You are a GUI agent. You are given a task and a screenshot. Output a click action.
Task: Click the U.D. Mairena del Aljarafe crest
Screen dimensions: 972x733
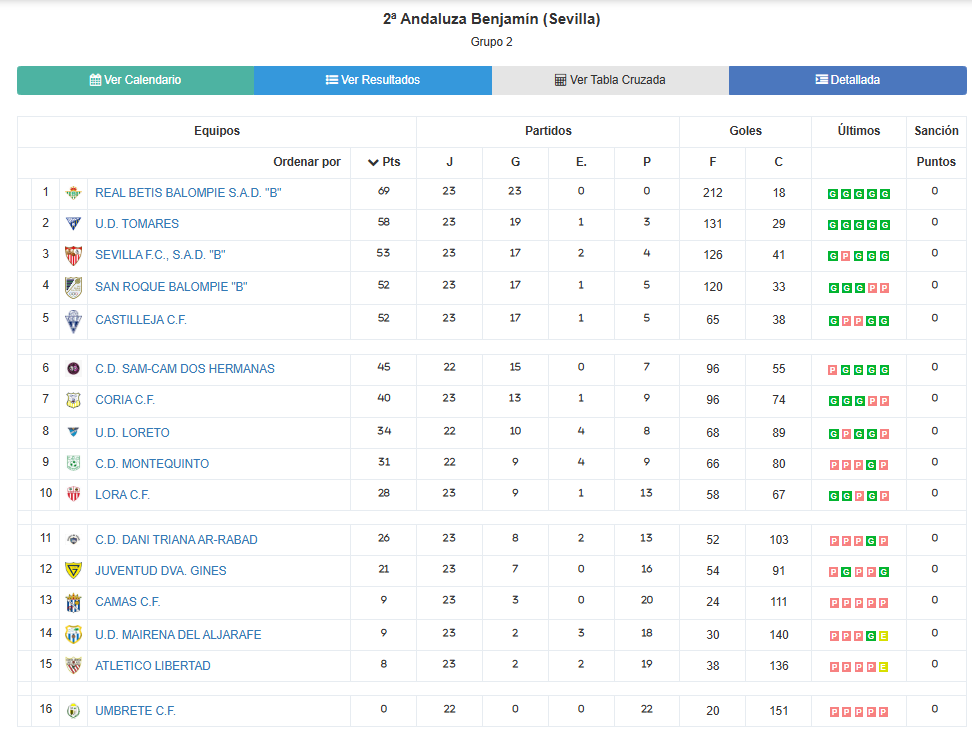coord(73,634)
